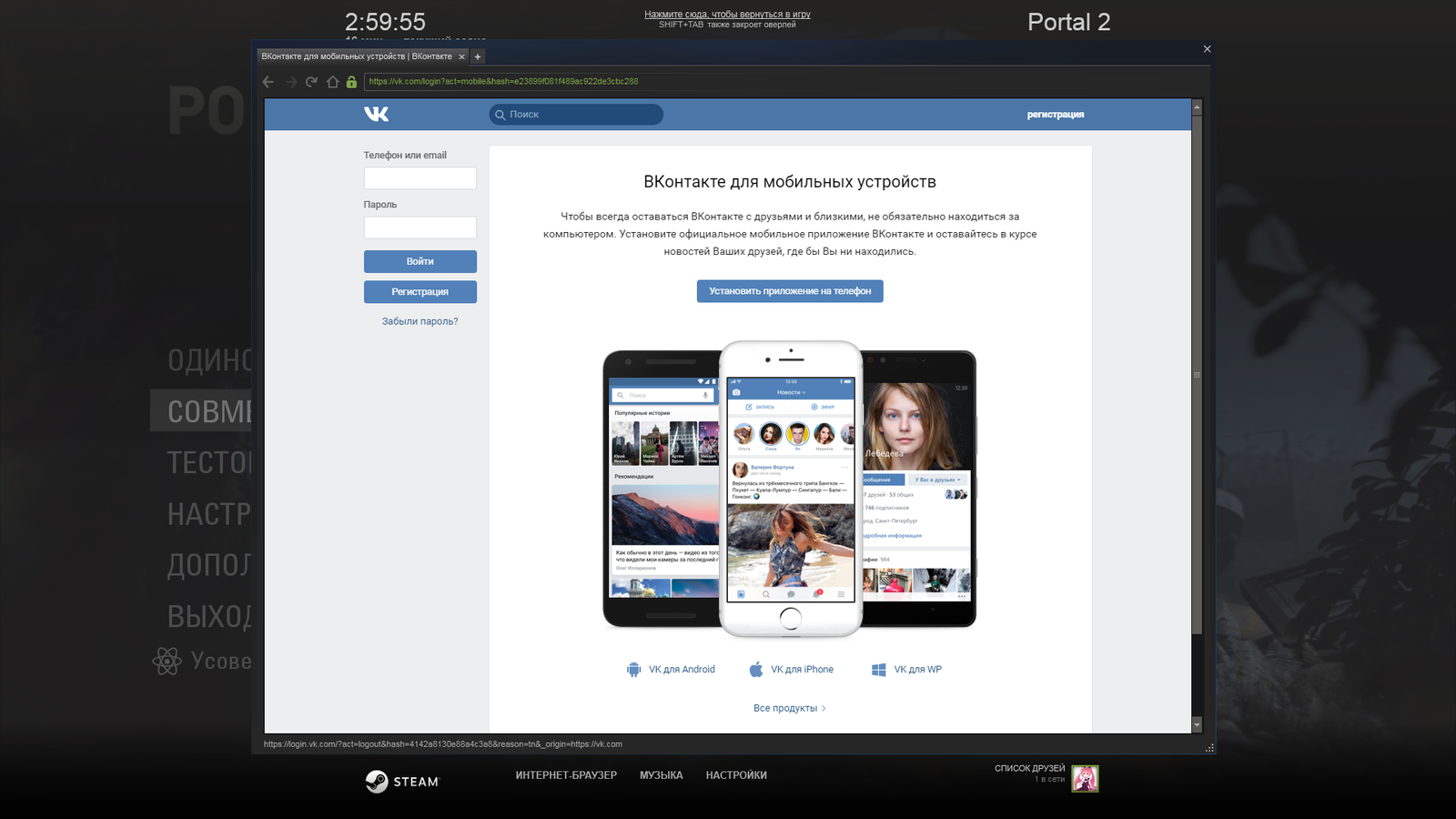
Task: Click the Android robot icon
Action: (x=633, y=670)
